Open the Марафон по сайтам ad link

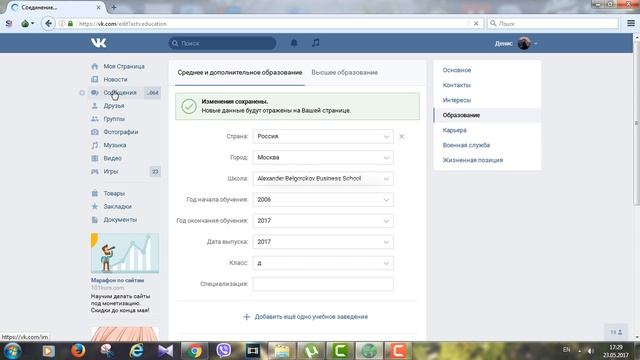click(118, 280)
